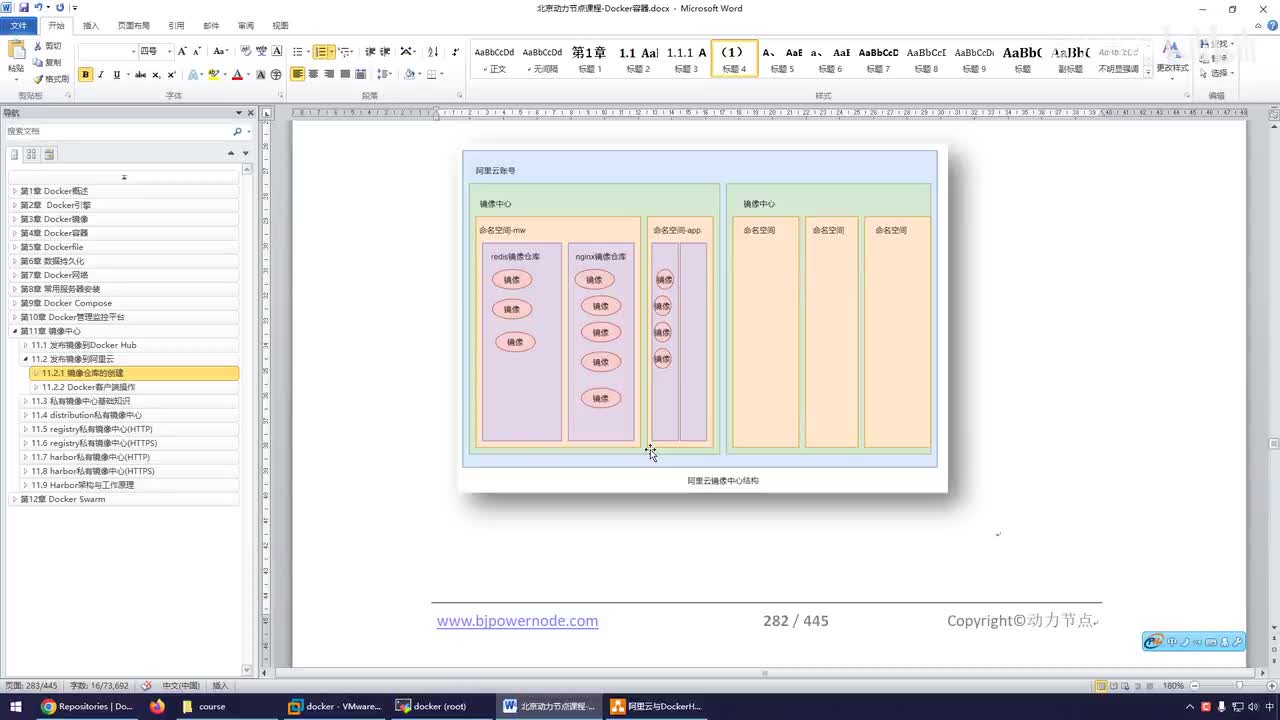Image resolution: width=1280 pixels, height=720 pixels.
Task: Collapse 11.2 发布镜像到阿里云 heading
Action: click(25, 359)
